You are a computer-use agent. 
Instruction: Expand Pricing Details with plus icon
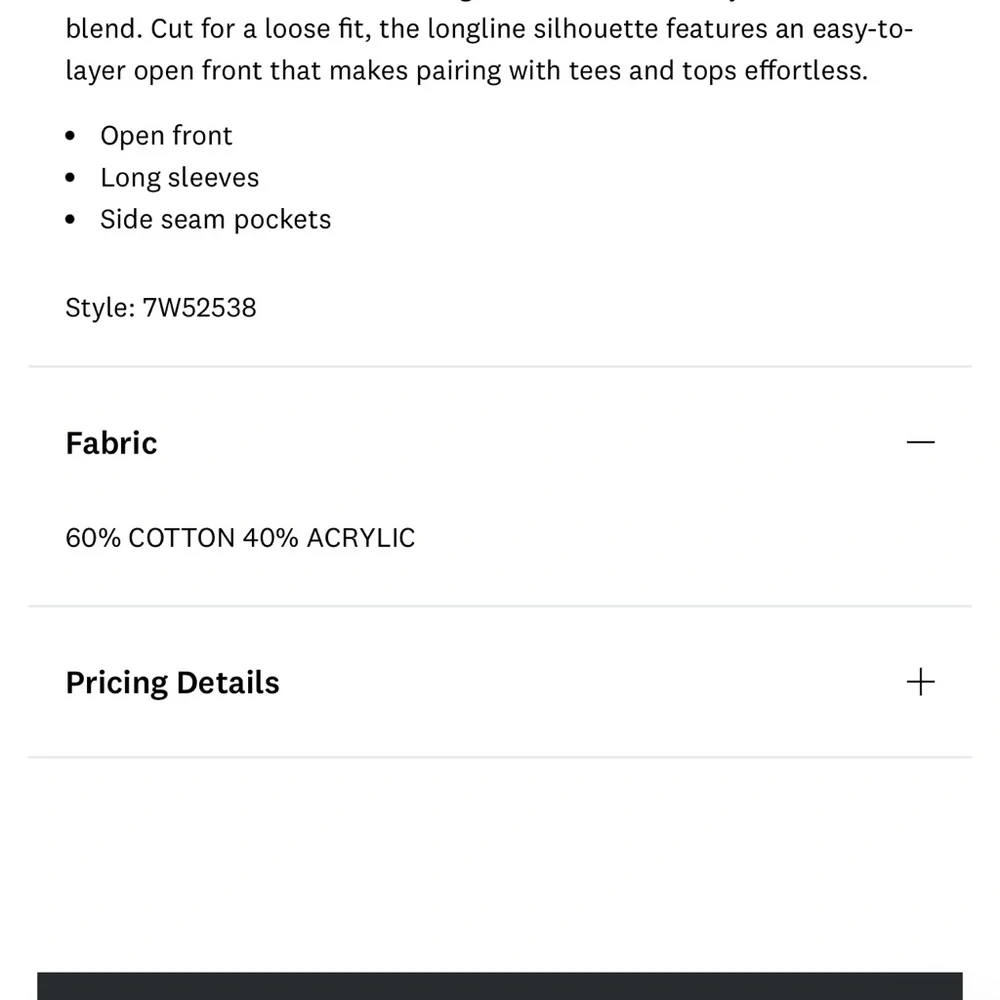click(920, 682)
